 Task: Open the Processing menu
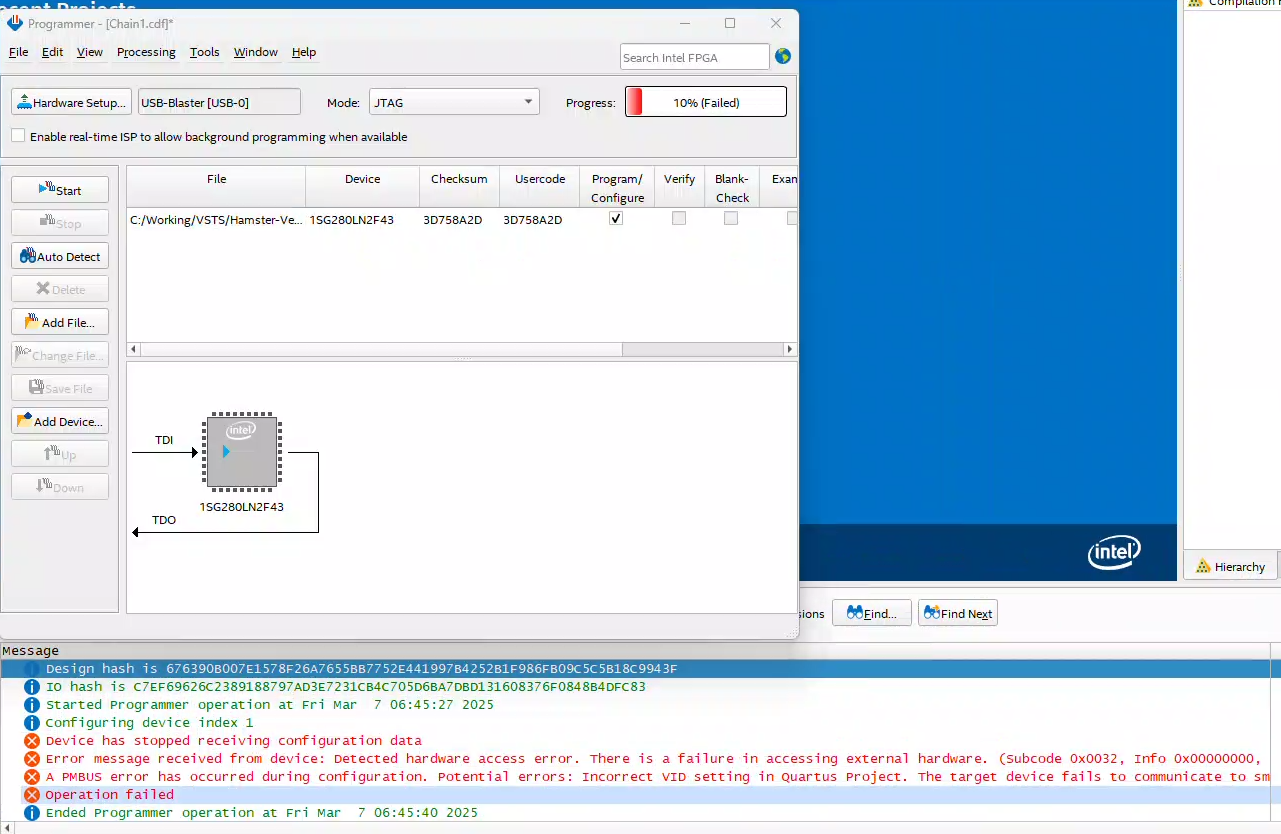coord(146,52)
